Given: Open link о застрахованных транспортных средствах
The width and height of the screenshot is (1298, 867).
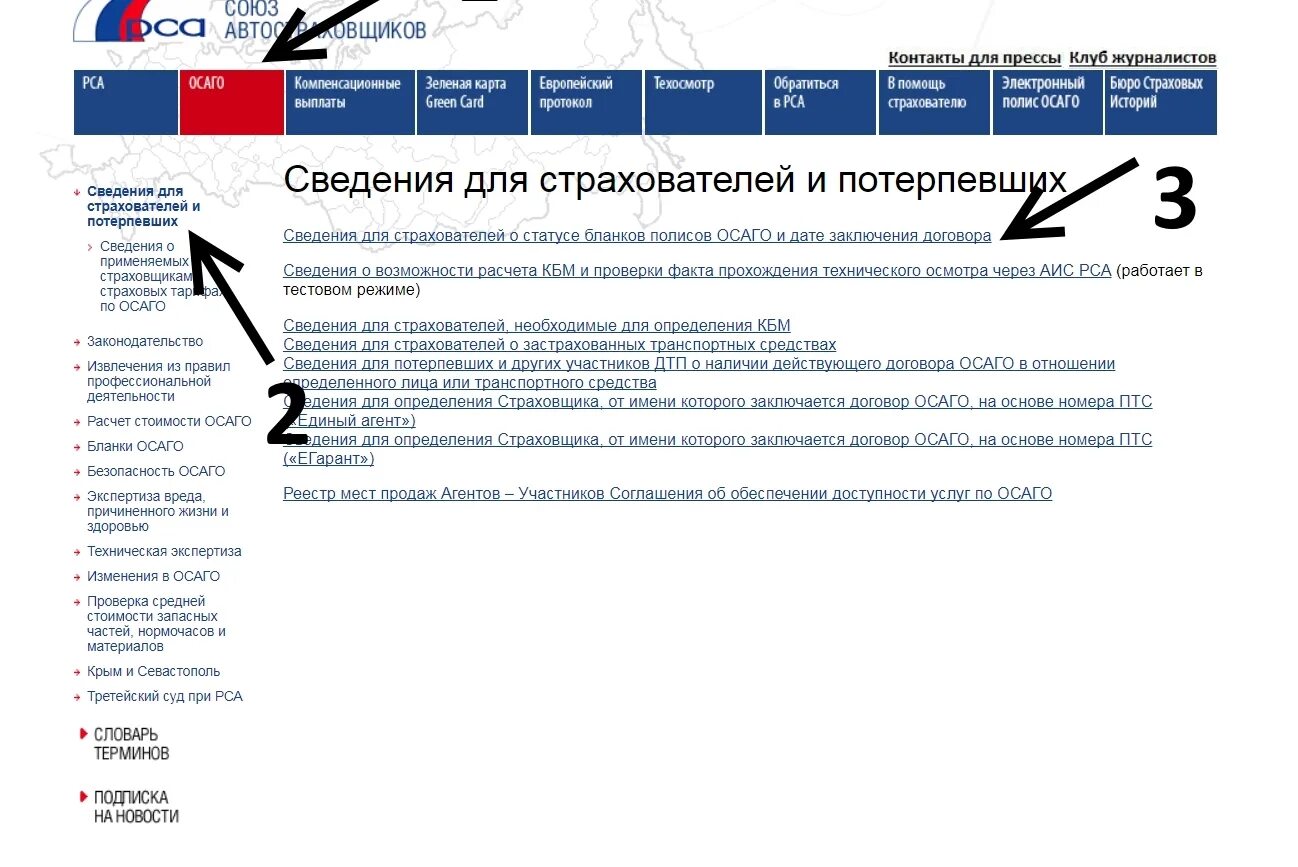Looking at the screenshot, I should point(559,345).
